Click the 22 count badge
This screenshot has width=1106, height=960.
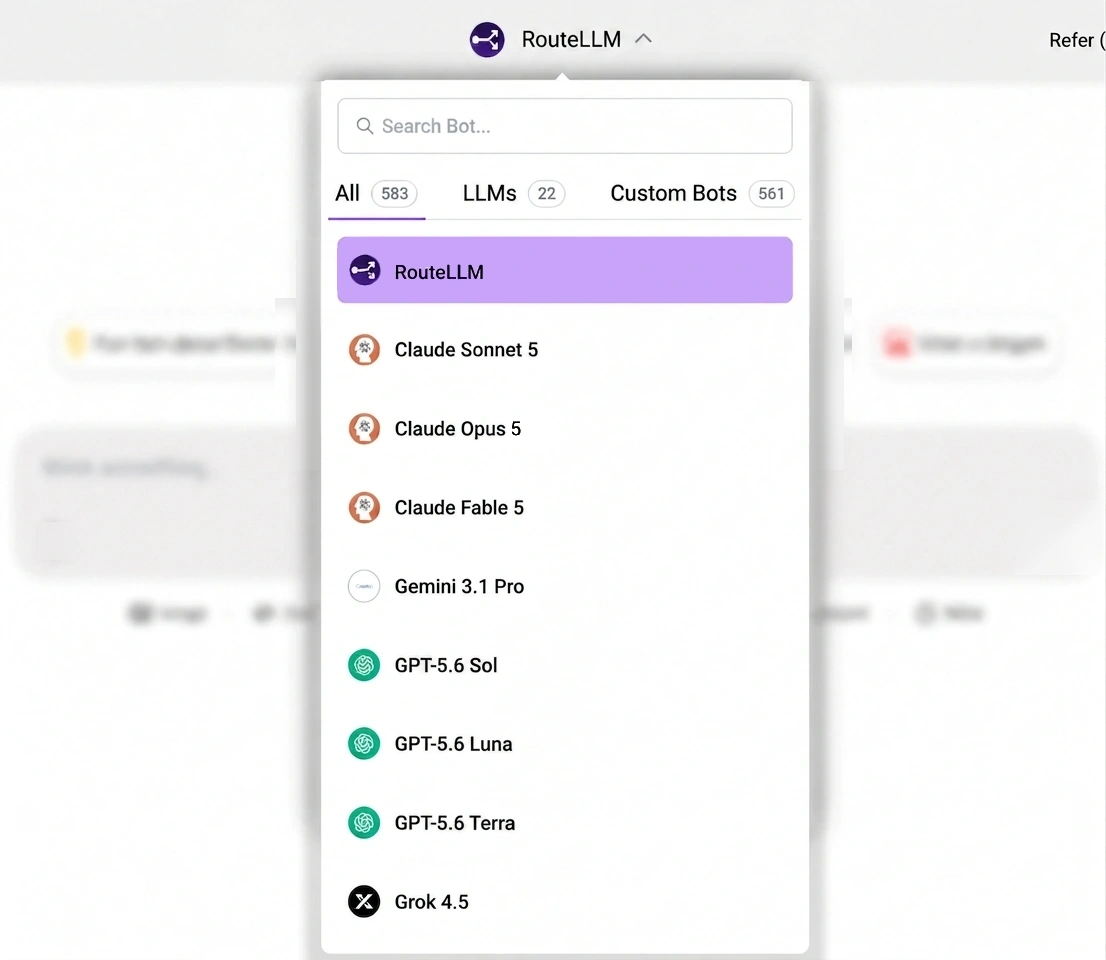(x=547, y=193)
